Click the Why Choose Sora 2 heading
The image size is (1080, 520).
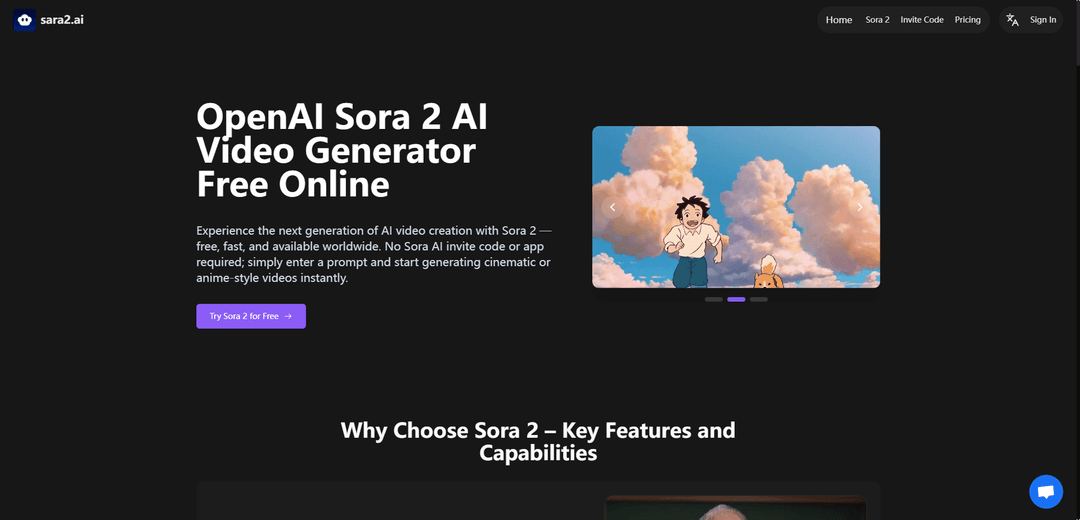(x=538, y=441)
